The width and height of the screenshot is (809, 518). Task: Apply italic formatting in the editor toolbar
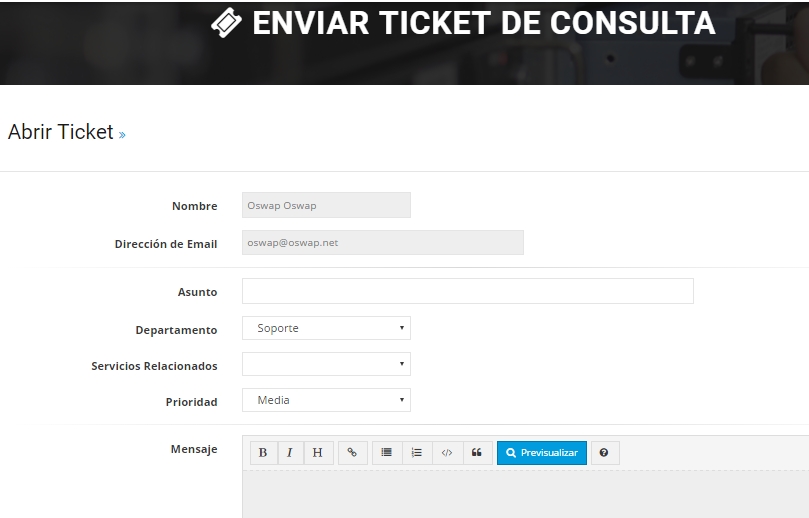click(x=290, y=453)
